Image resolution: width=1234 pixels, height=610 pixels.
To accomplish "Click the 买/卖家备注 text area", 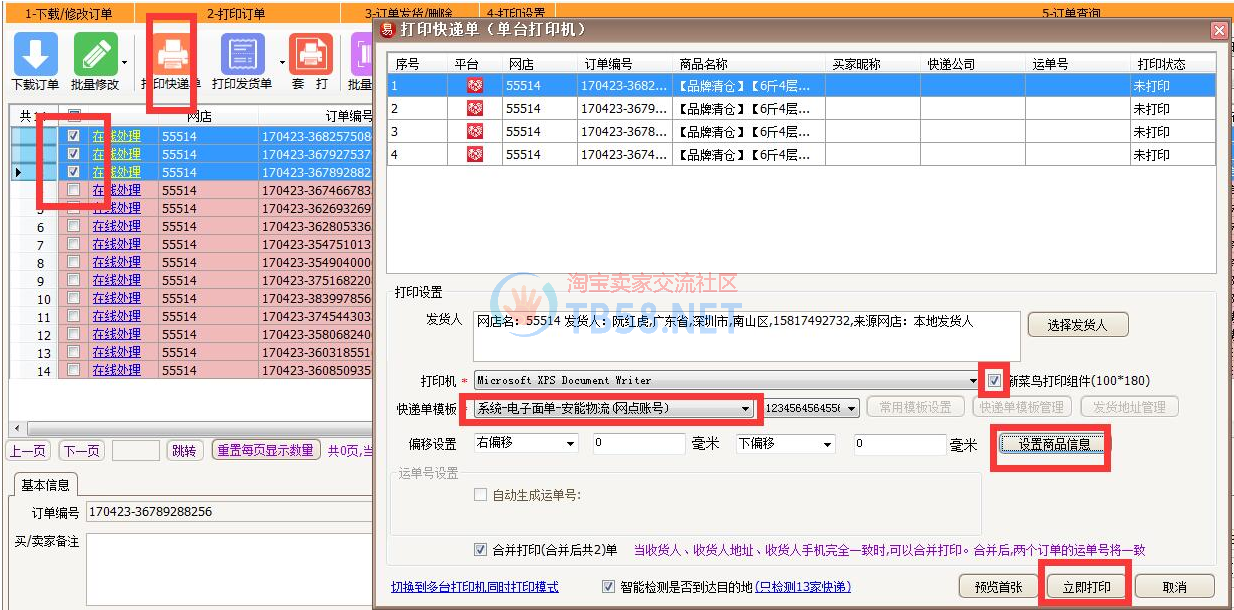I will 228,570.
